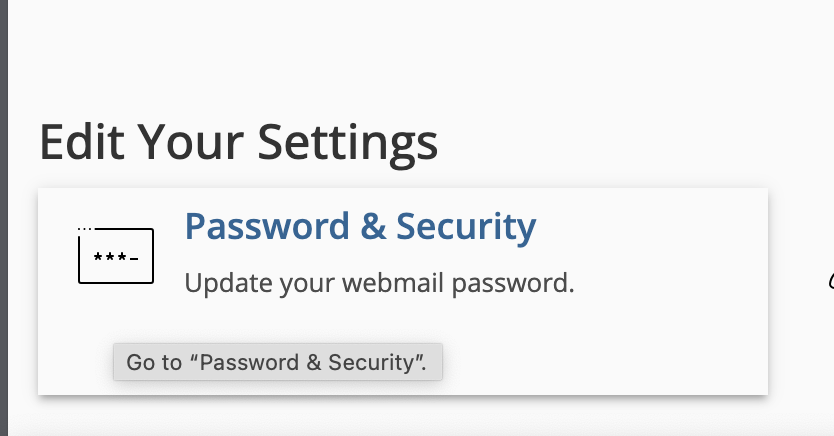Viewport: 834px width, 436px height.
Task: Click the cursor dash in the password icon
Action: [134, 259]
